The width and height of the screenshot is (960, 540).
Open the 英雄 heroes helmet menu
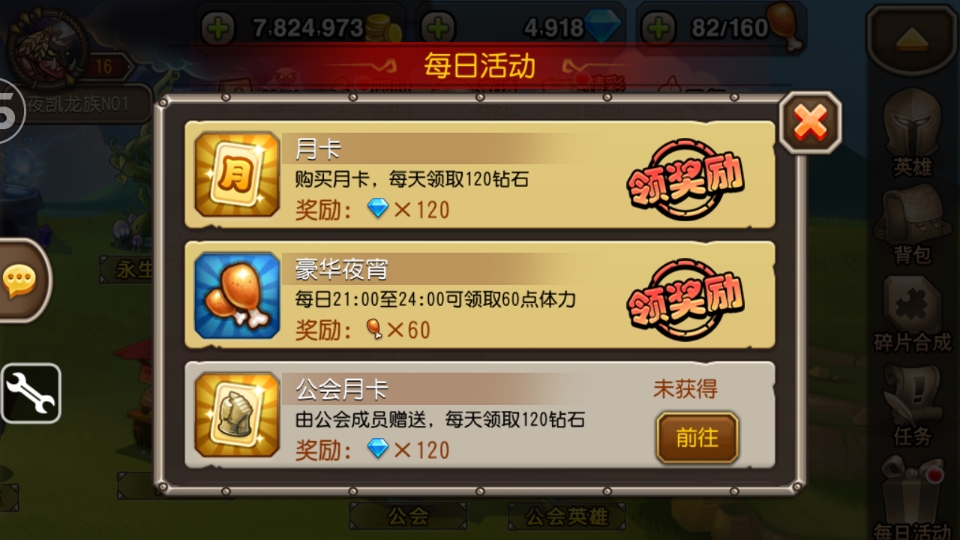click(912, 133)
